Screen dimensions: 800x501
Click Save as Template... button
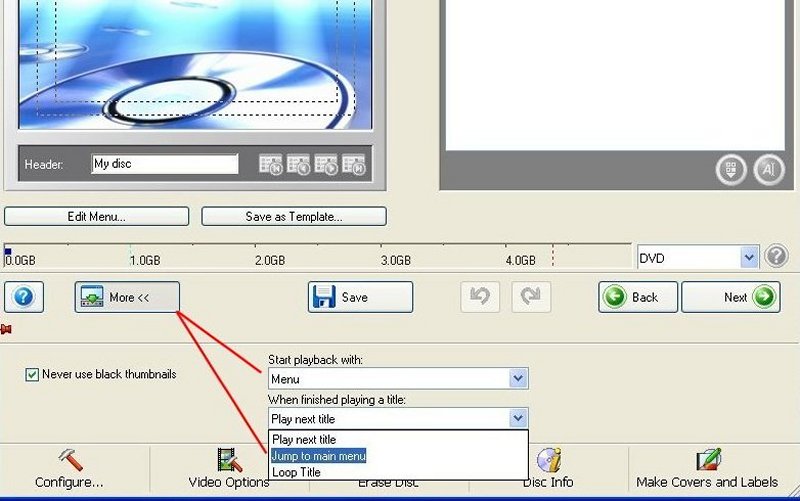click(294, 216)
